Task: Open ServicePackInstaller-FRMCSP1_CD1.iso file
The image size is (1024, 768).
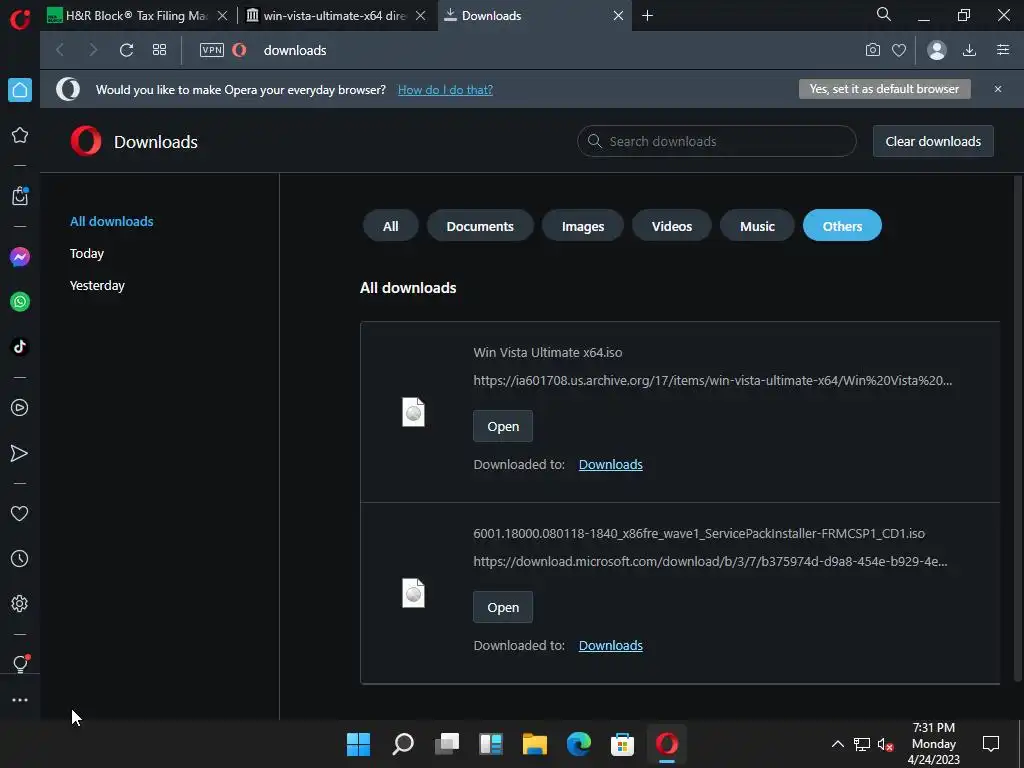Action: point(503,607)
